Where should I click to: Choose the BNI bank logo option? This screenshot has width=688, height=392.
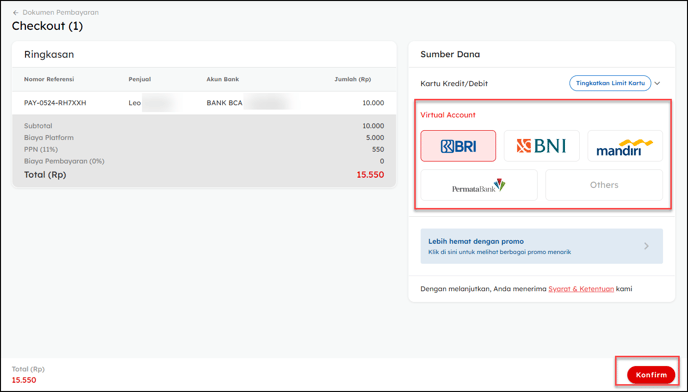(541, 146)
